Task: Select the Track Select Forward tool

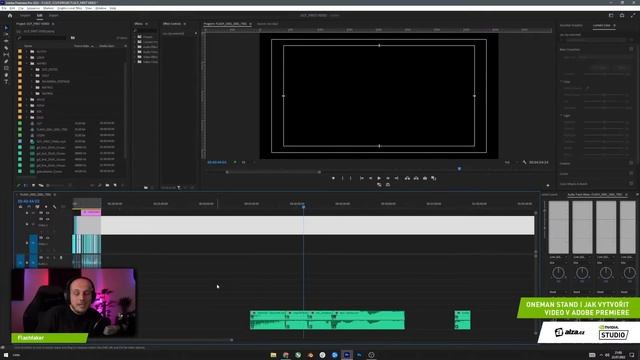Action: (6, 35)
